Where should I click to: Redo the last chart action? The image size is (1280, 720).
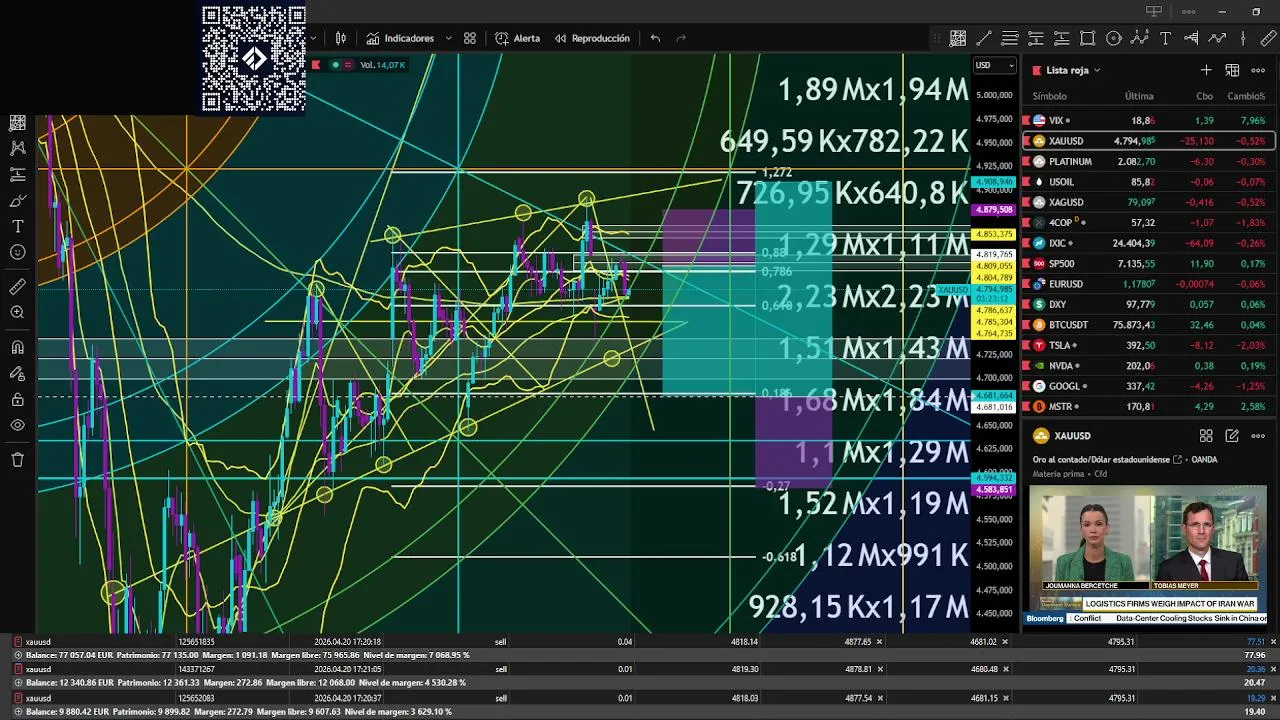point(681,38)
